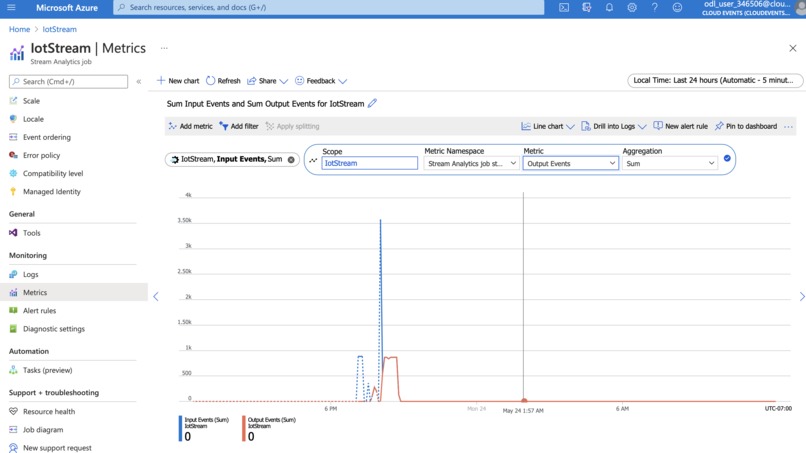The image size is (806, 453).
Task: Navigate chart to next time range arrow
Action: [801, 296]
